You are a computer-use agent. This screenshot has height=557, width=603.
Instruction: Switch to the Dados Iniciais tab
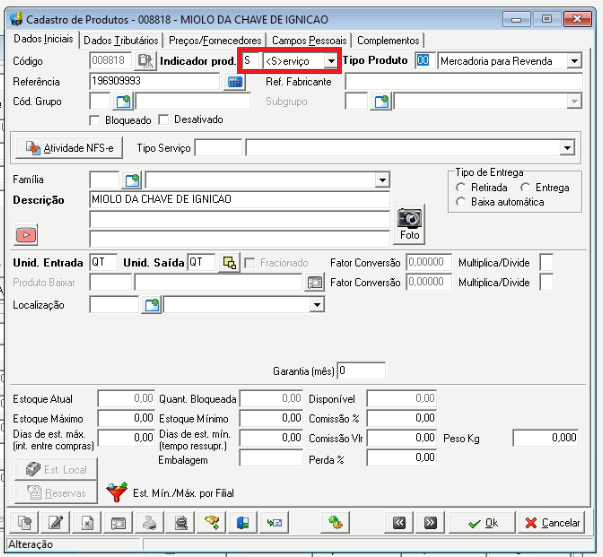click(43, 39)
